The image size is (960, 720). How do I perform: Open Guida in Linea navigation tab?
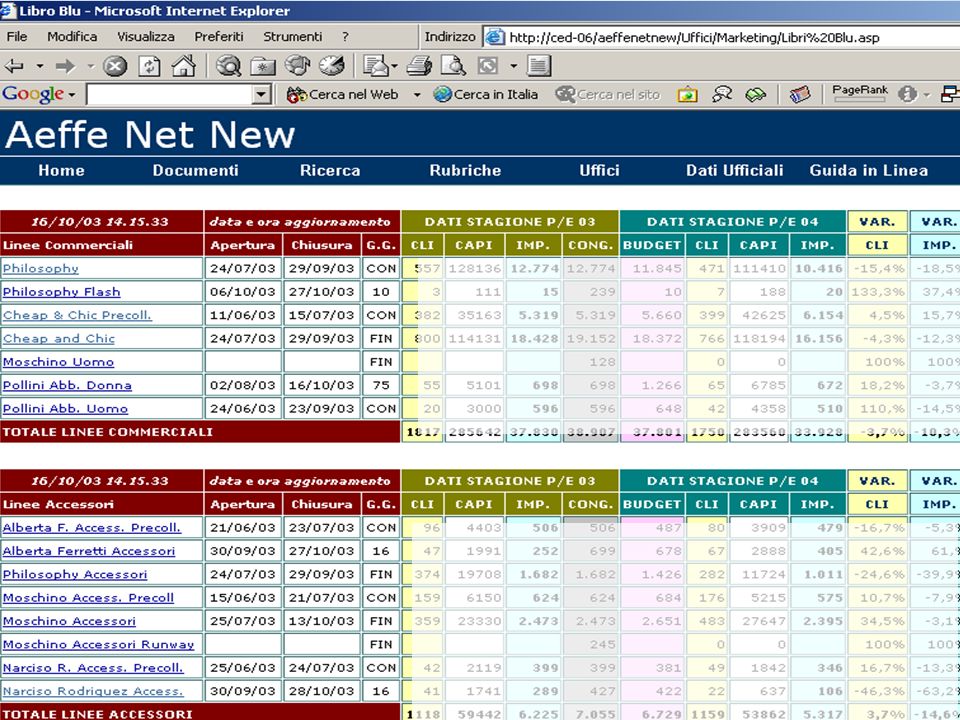(868, 170)
